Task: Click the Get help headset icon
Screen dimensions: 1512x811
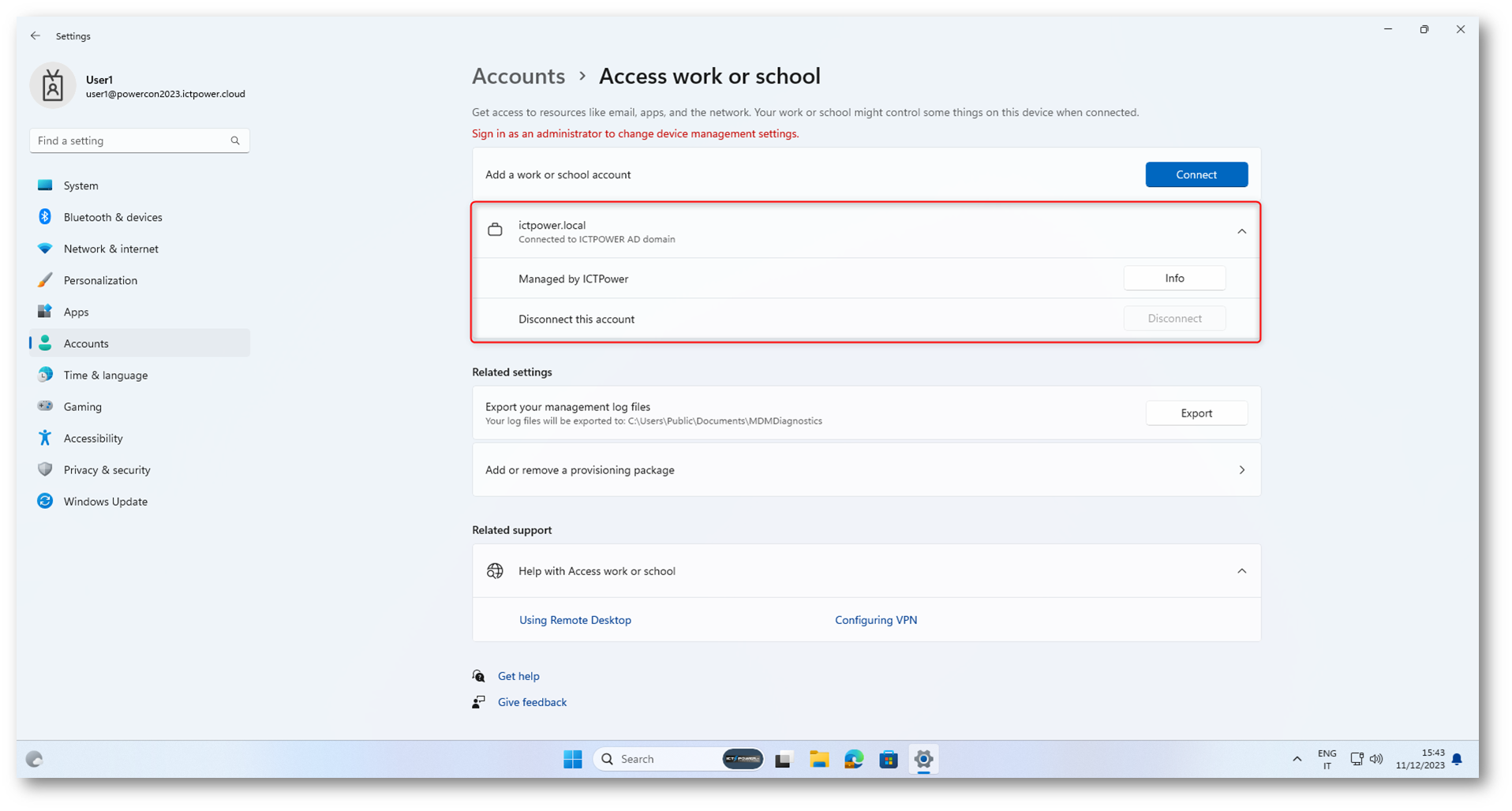Action: pyautogui.click(x=479, y=676)
